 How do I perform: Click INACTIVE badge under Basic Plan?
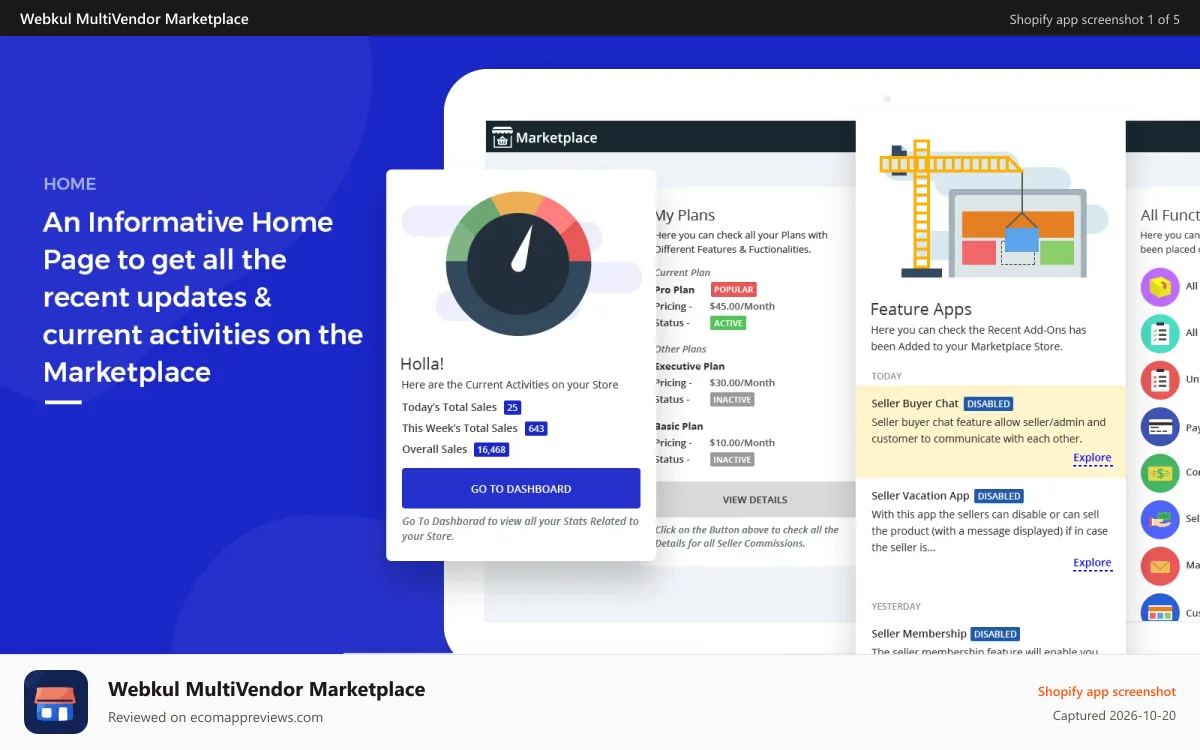click(x=732, y=459)
